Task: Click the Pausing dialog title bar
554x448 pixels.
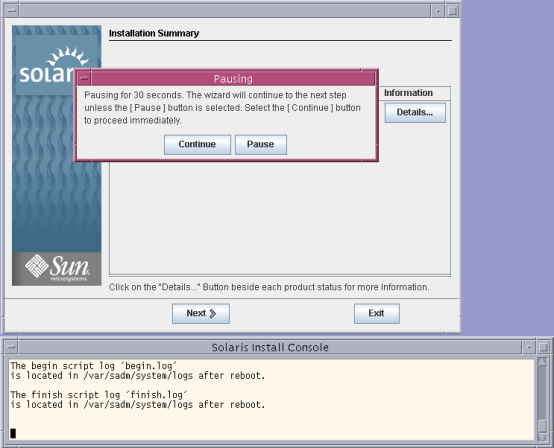Action: (x=233, y=78)
